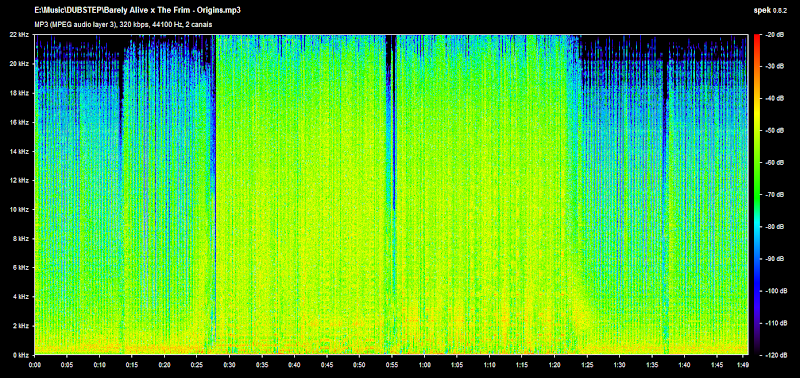
Task: Click the 0:35 time axis label
Action: [262, 365]
